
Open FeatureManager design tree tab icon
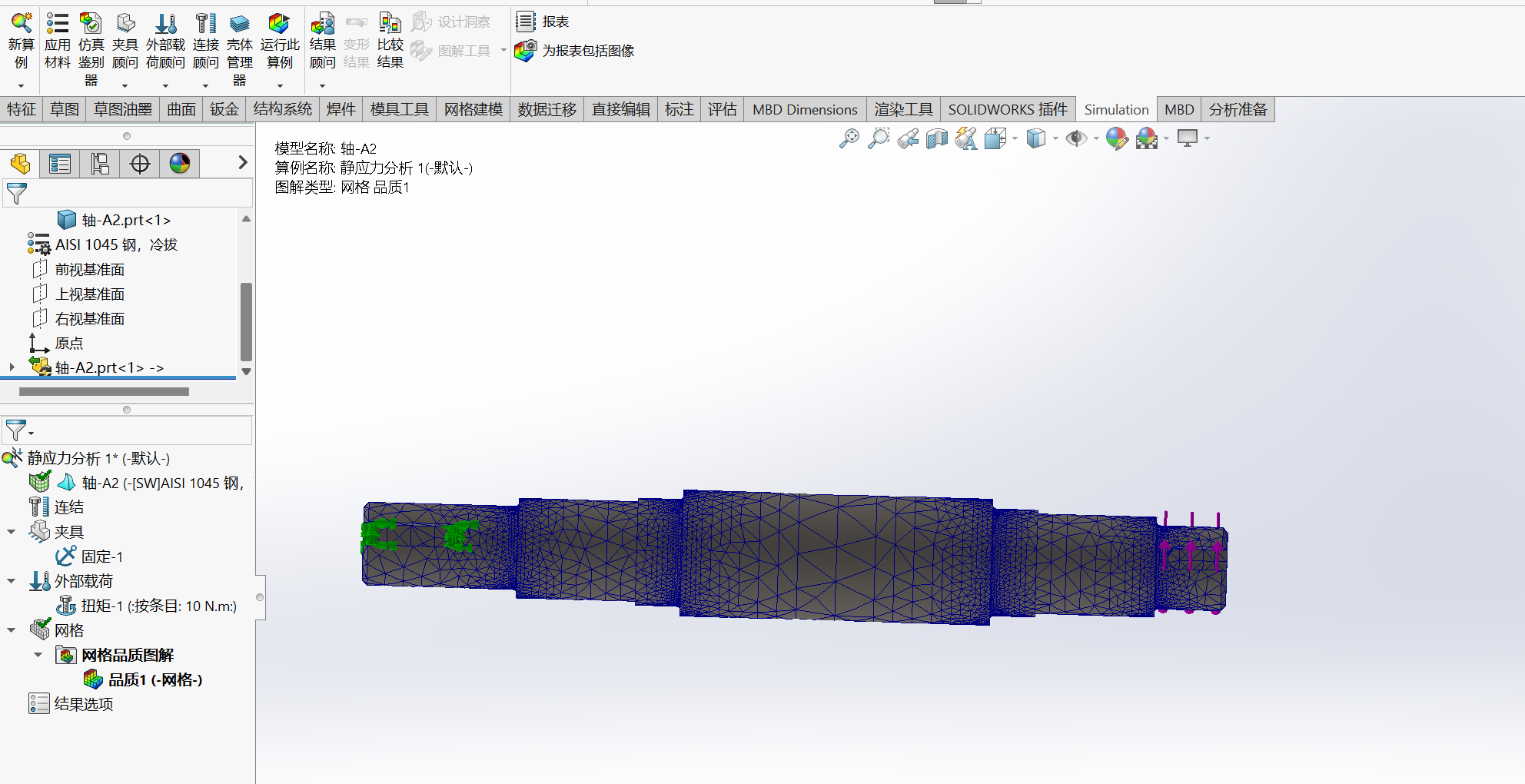tap(20, 163)
